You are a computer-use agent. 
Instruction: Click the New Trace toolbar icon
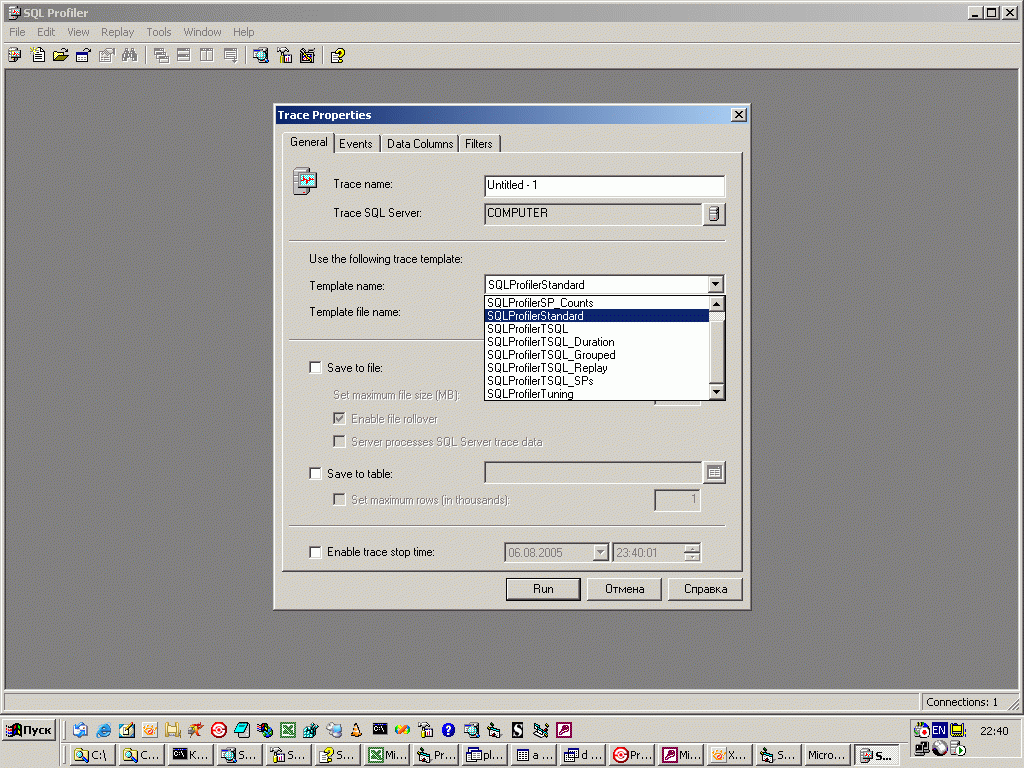[x=14, y=56]
